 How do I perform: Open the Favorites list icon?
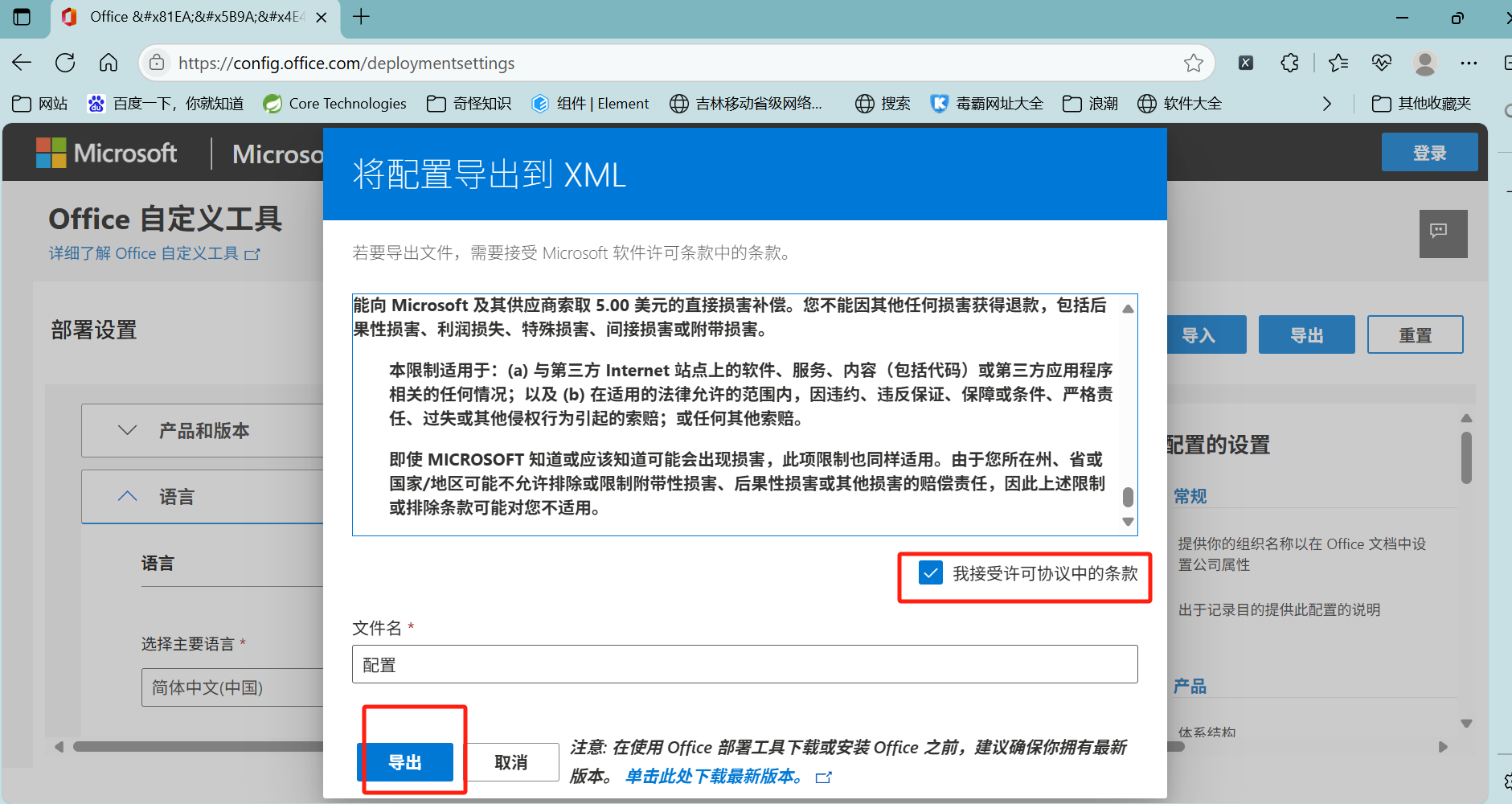pos(1338,63)
